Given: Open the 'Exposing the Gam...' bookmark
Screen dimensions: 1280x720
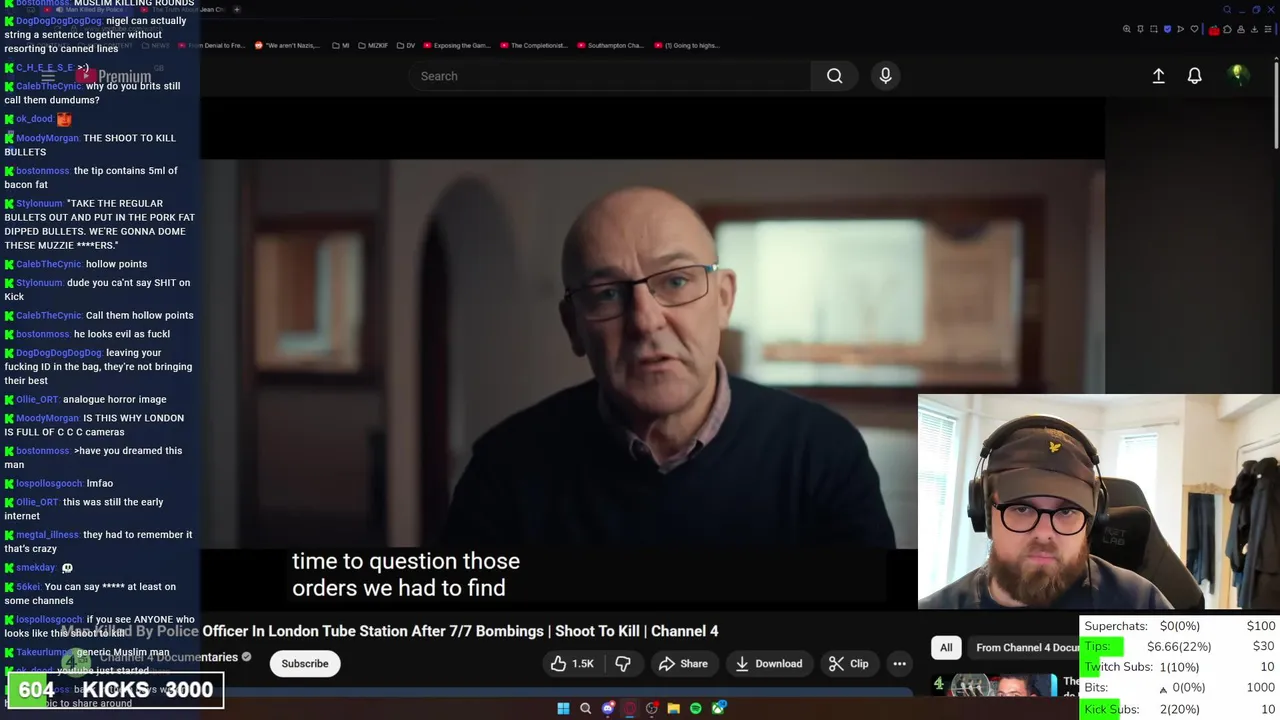Looking at the screenshot, I should coord(457,45).
